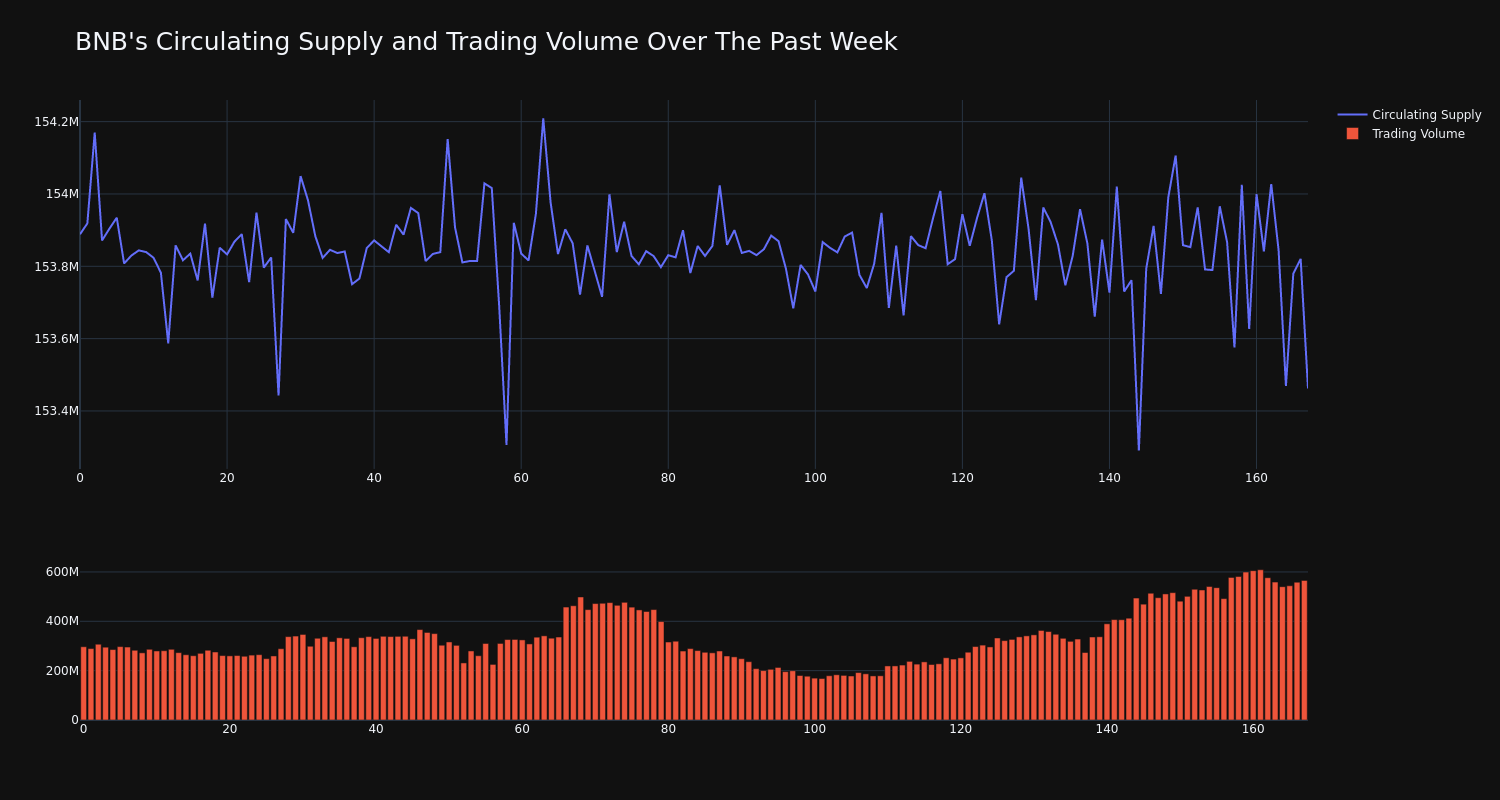1500x800 pixels.
Task: Click the 153.8M y-axis label
Action: [56, 267]
